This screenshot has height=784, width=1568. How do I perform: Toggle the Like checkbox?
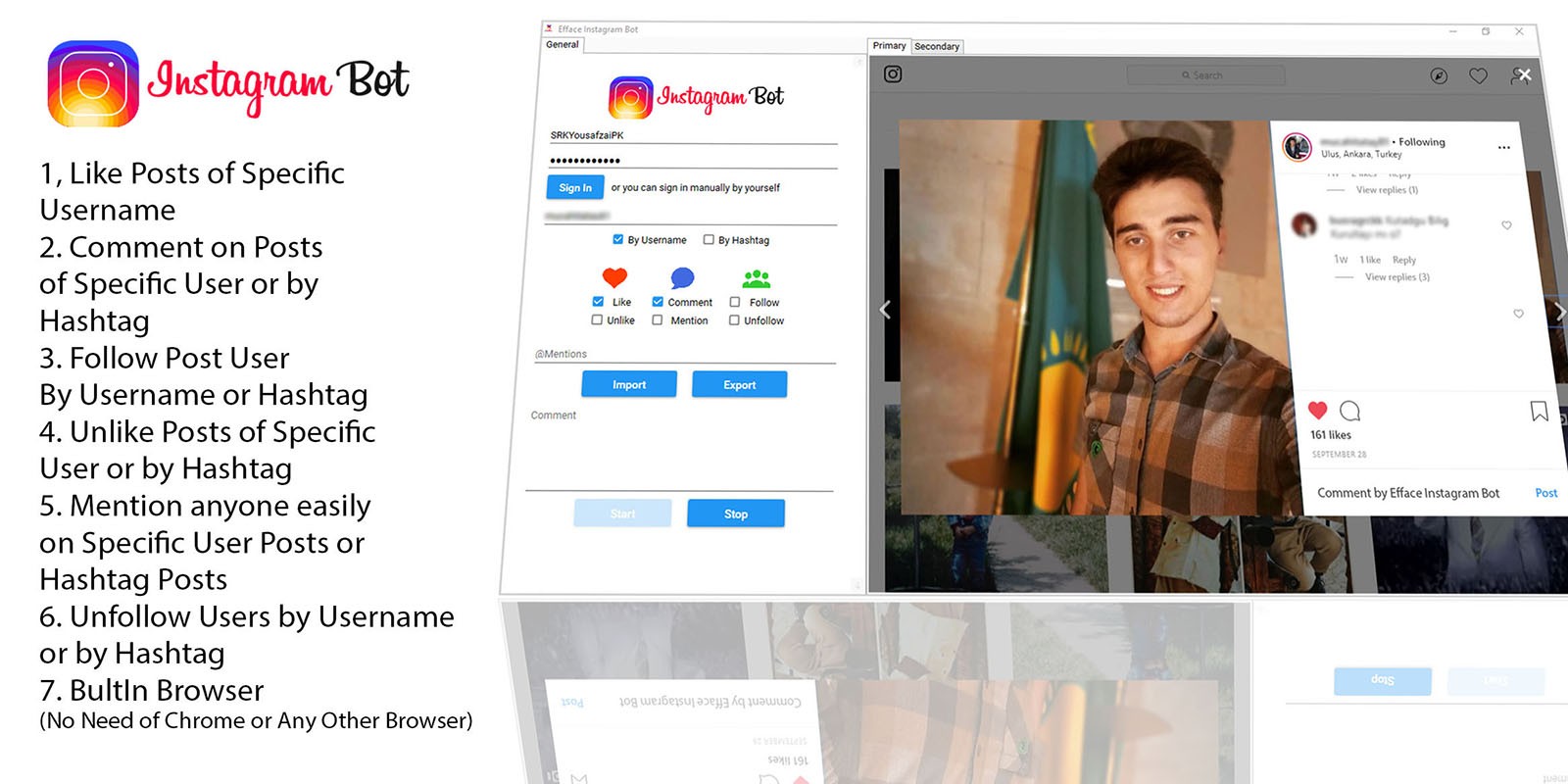click(x=598, y=302)
